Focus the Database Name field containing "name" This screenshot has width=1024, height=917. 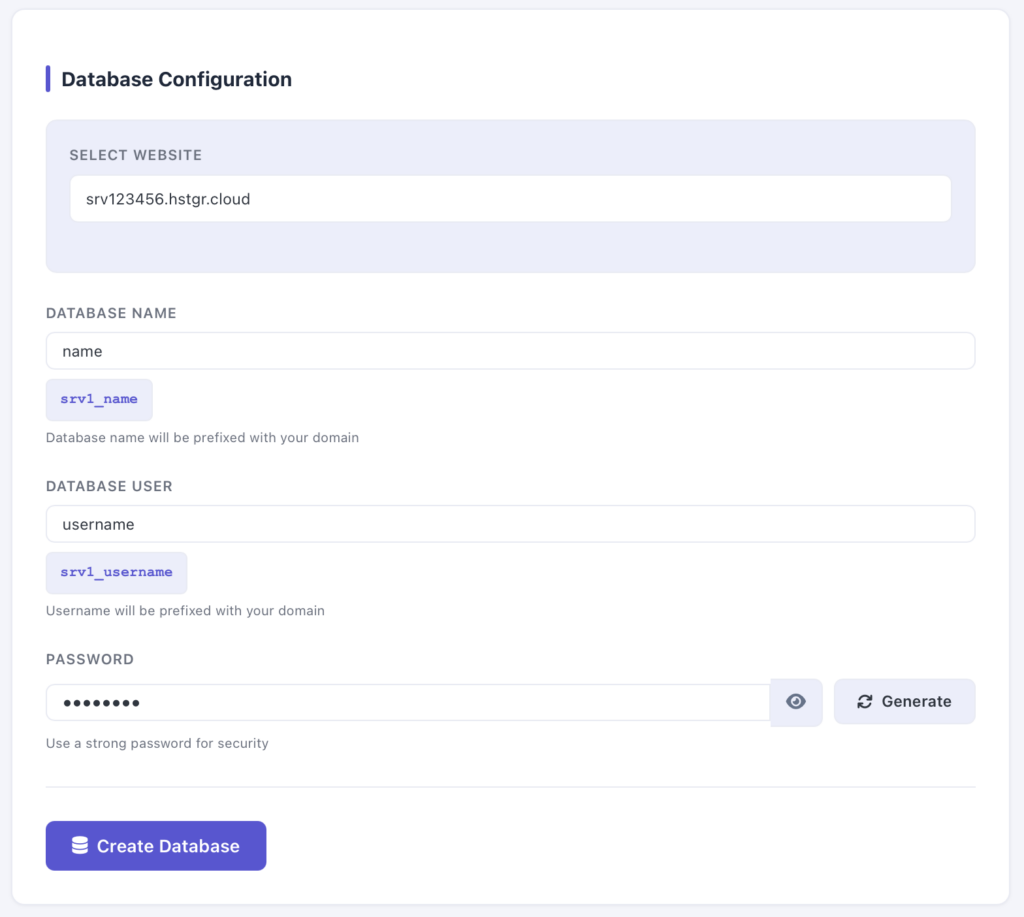[510, 351]
